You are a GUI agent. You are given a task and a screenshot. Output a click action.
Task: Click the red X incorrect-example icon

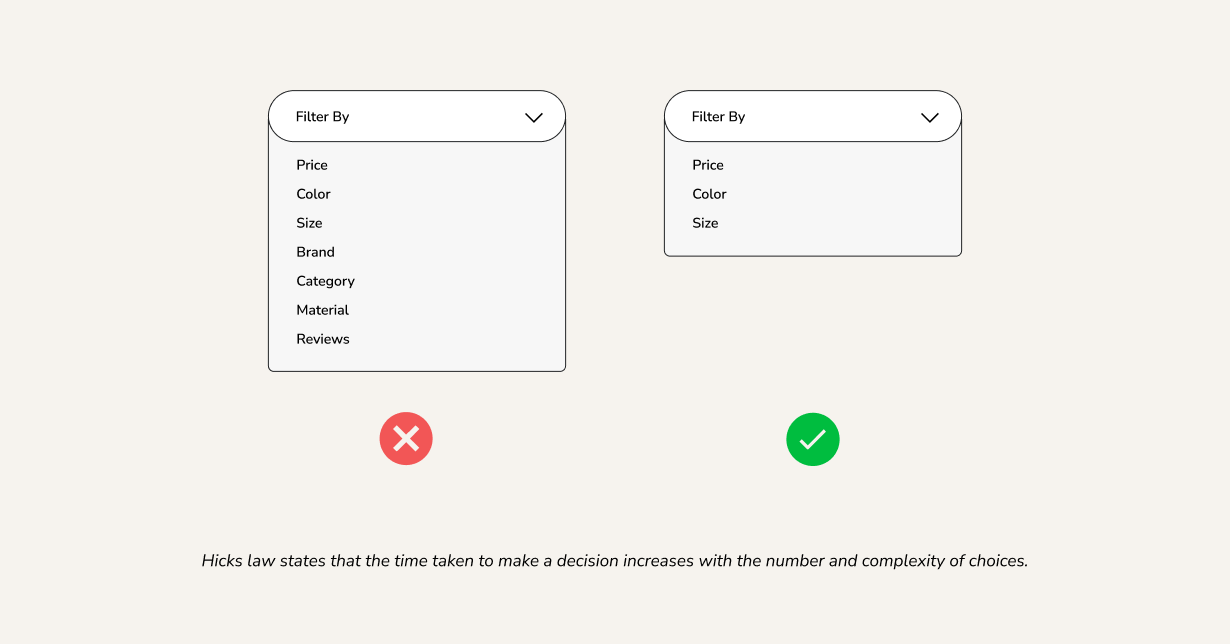406,439
